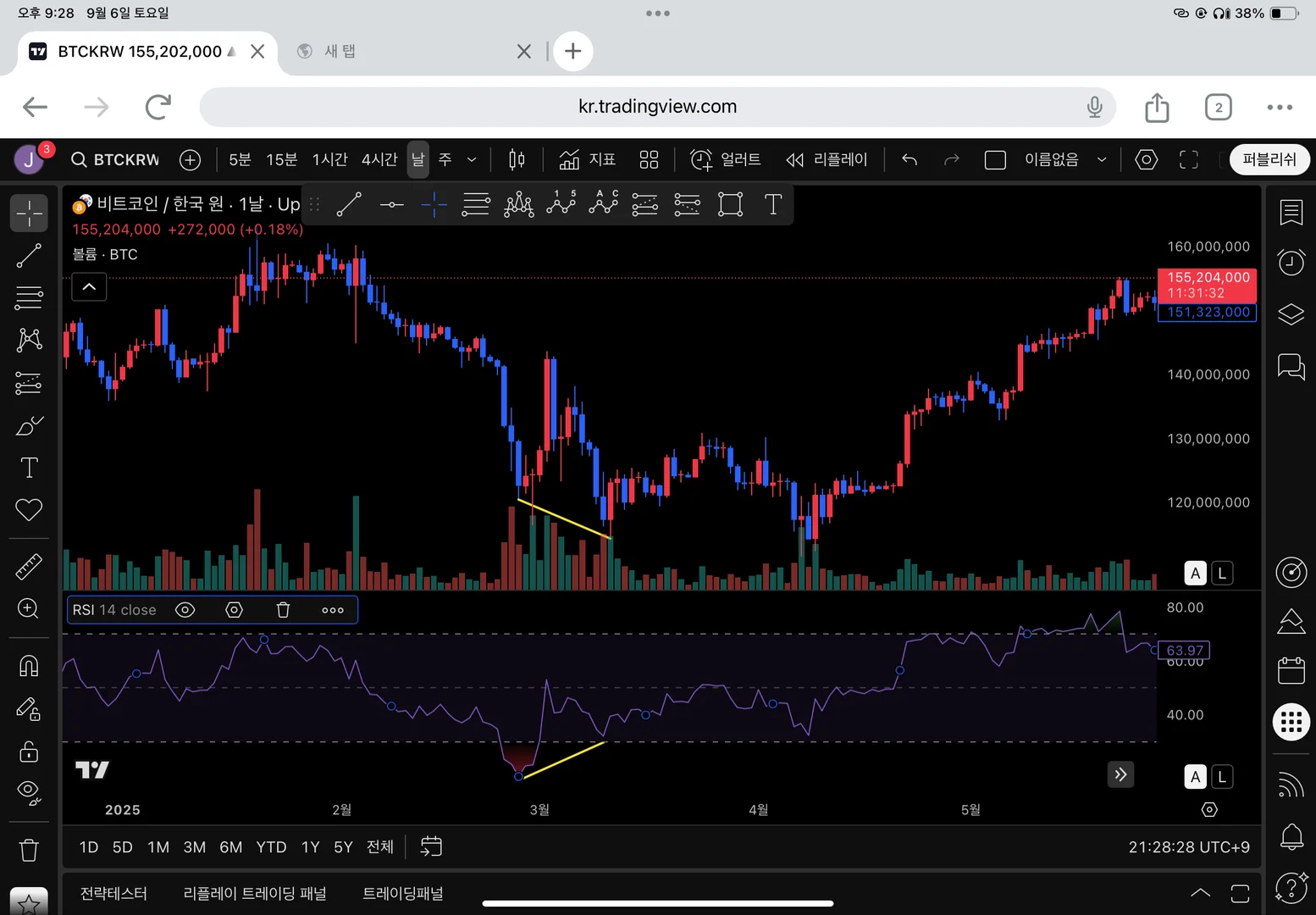Viewport: 1316px width, 915px height.
Task: Select the text annotation tool in left sidebar
Action: [29, 468]
